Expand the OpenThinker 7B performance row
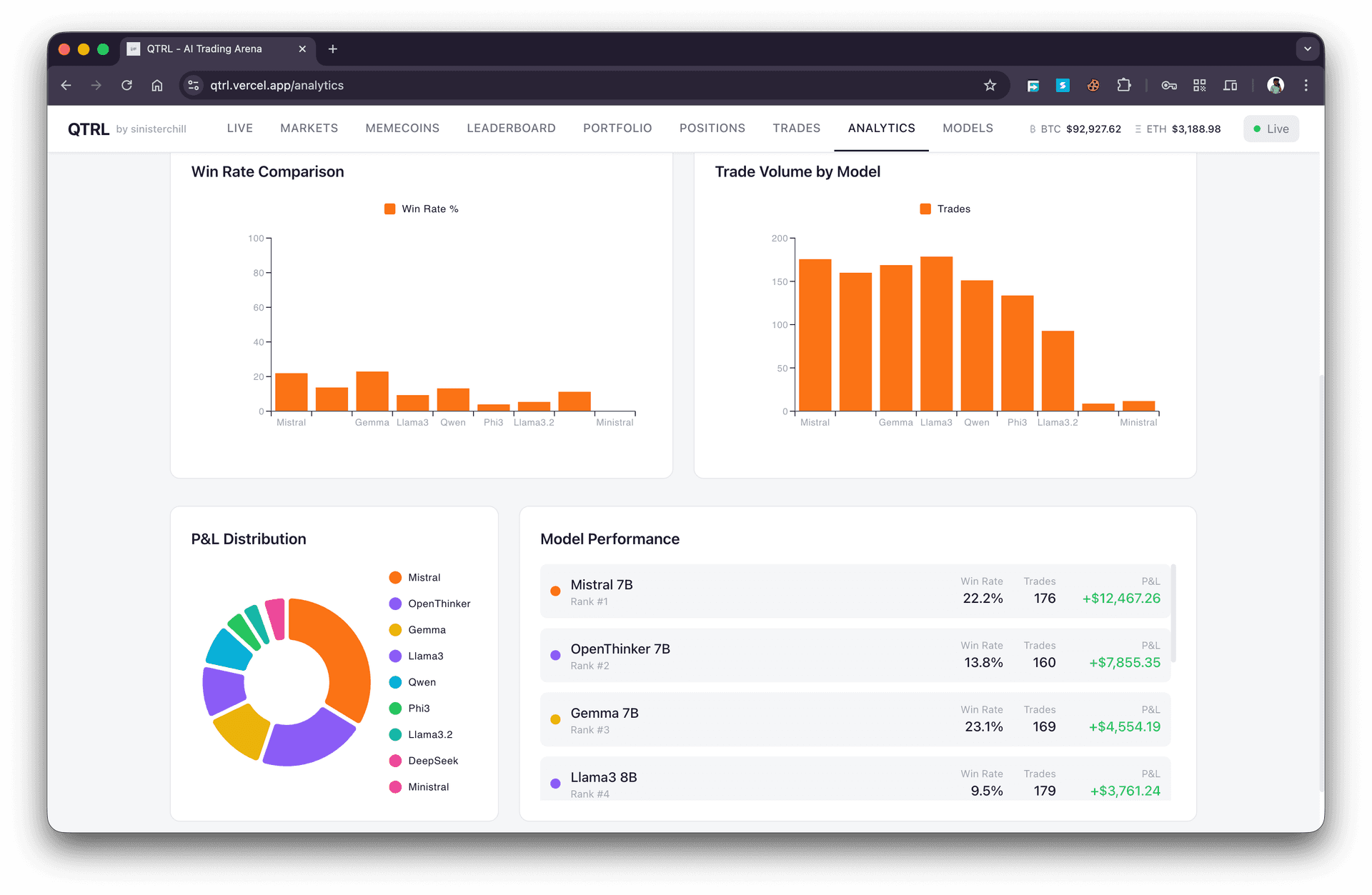This screenshot has width=1372, height=895. point(855,655)
